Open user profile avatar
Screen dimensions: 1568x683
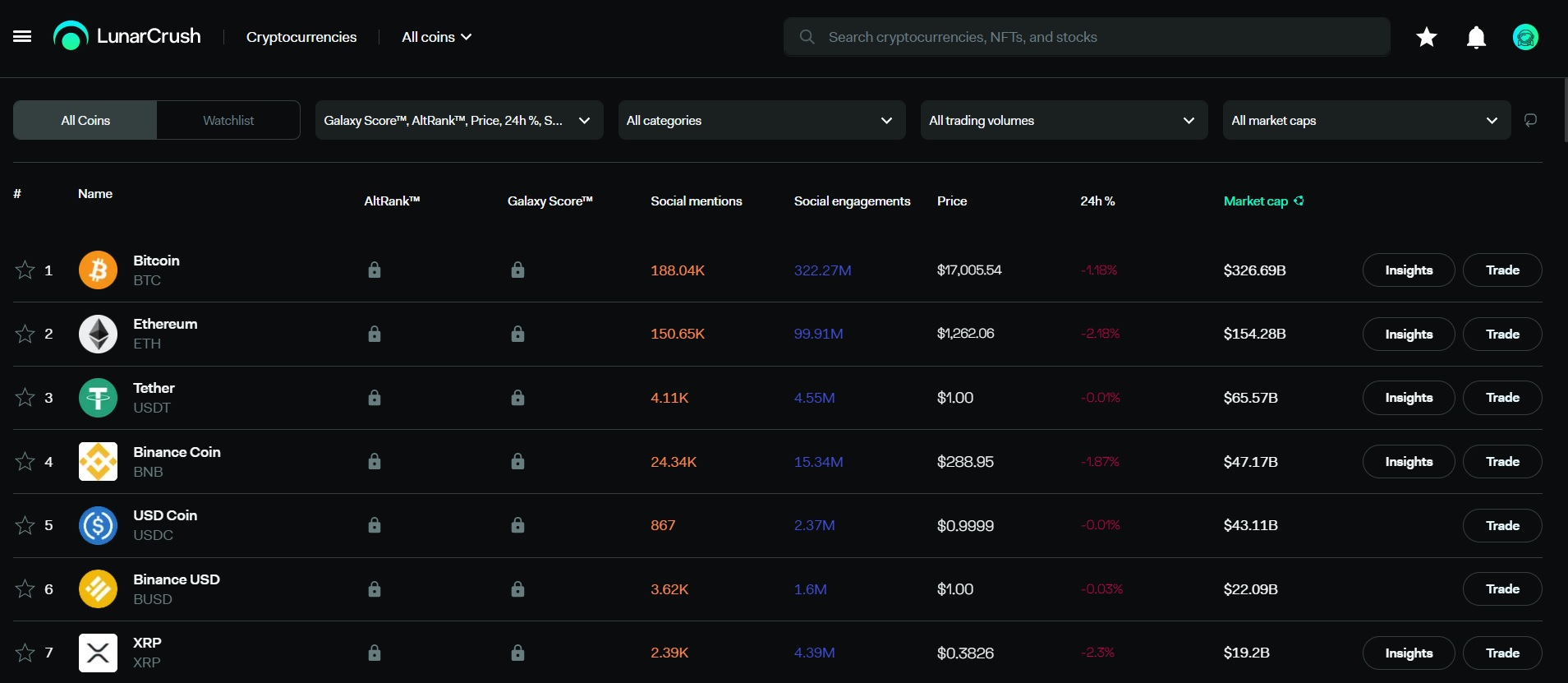(x=1525, y=37)
